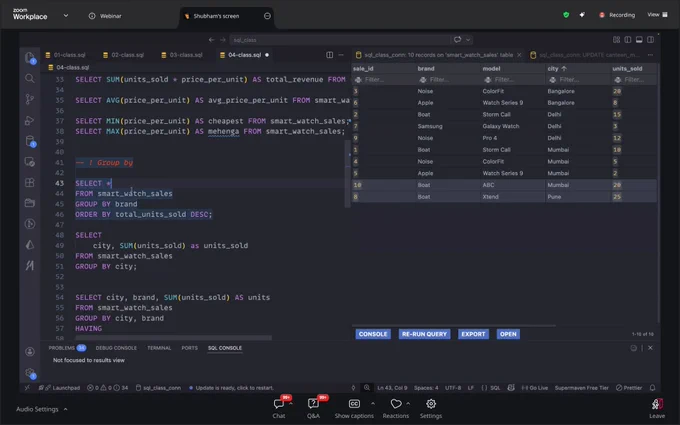Open the Webinar tab in Zoom
The image size is (680, 425).
click(105, 16)
